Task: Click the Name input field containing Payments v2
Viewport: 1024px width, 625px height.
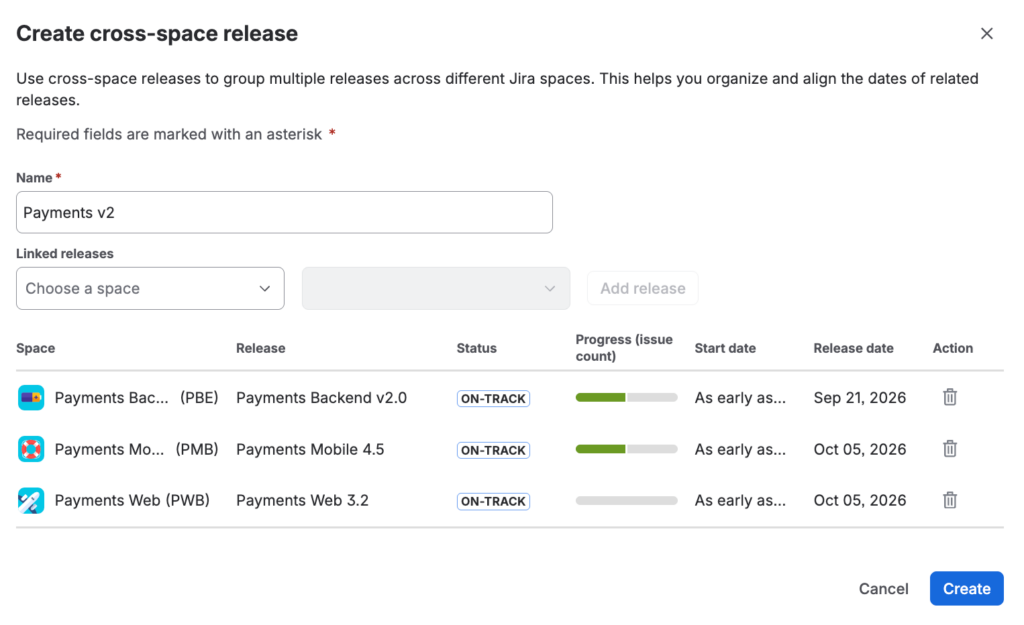Action: click(284, 212)
